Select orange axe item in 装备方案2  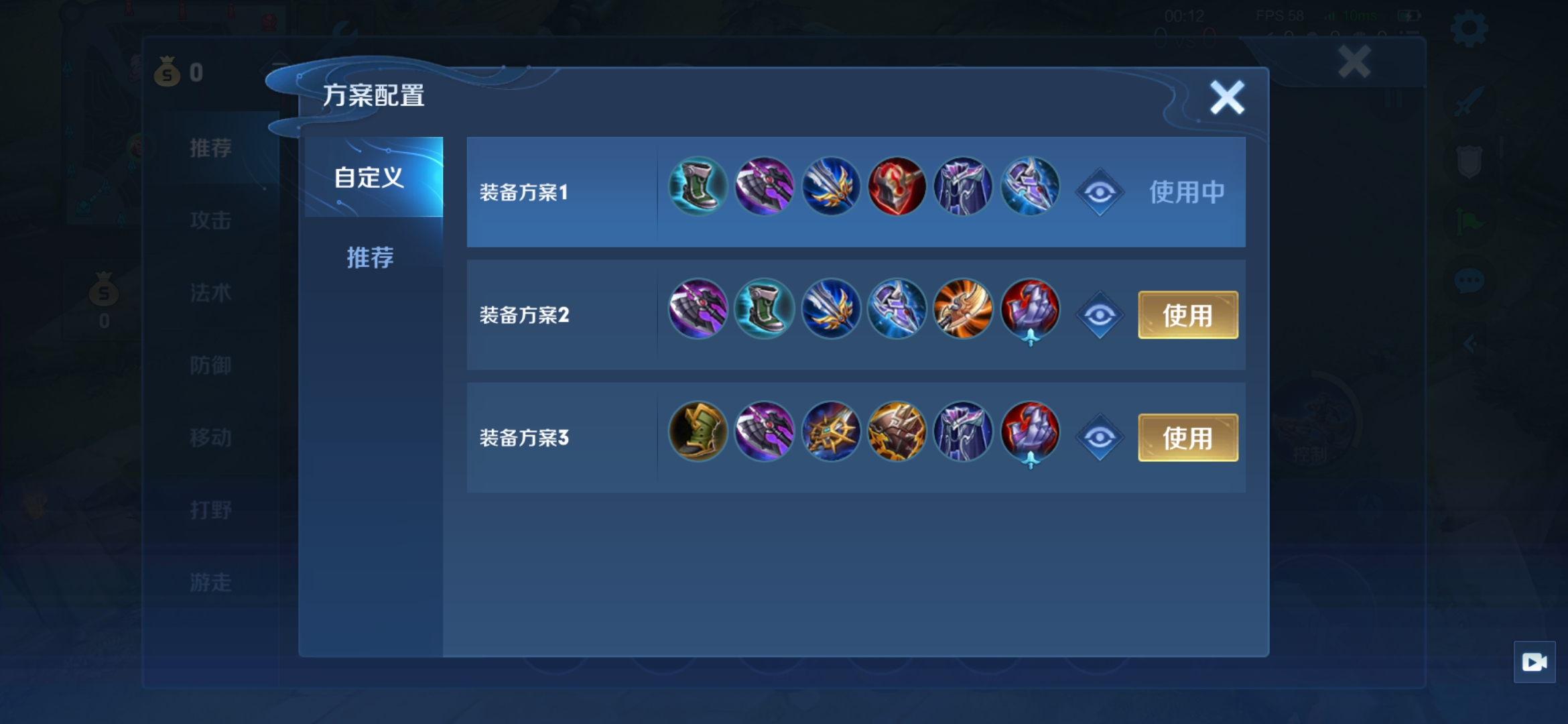(x=964, y=309)
